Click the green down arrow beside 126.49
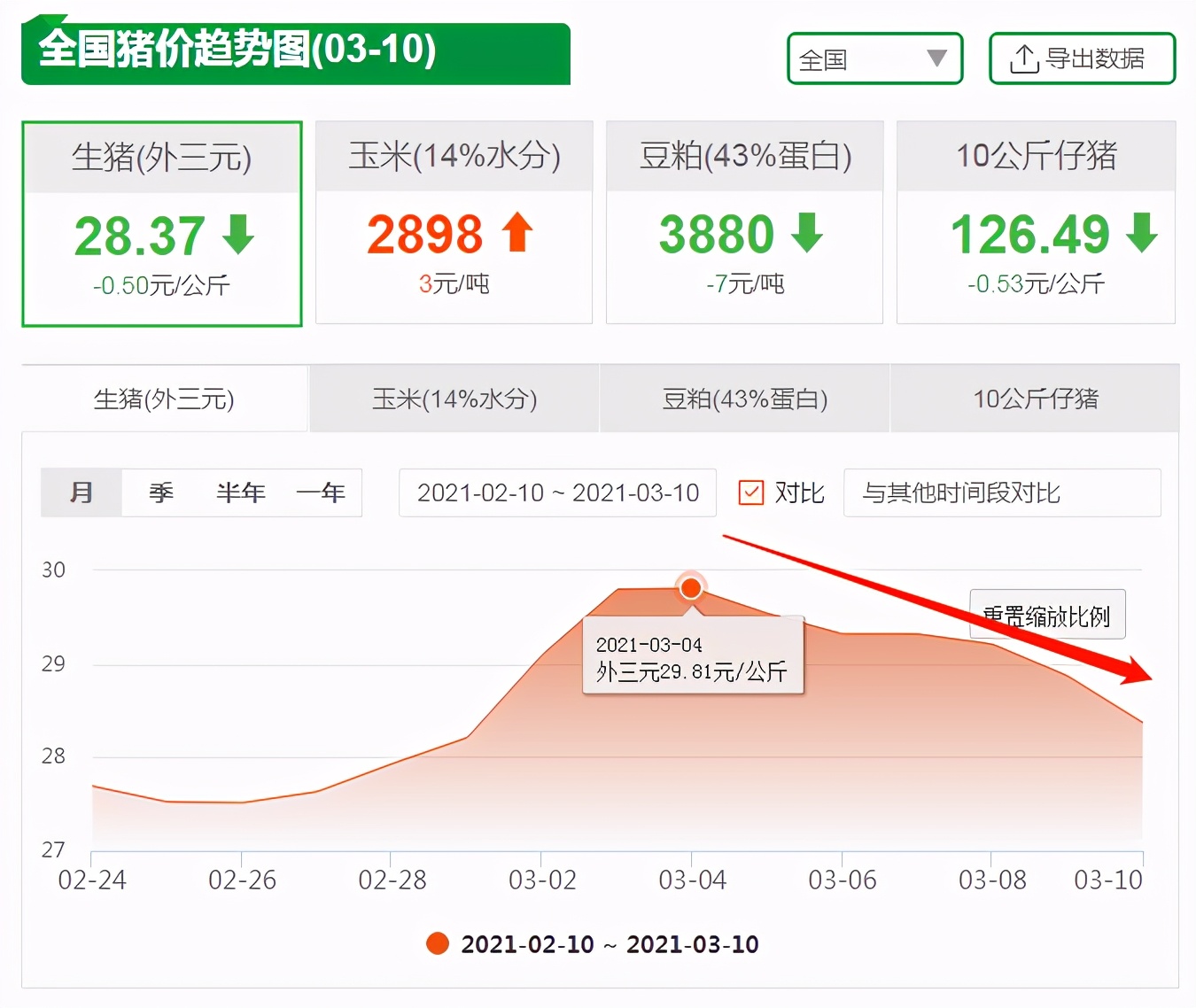Image resolution: width=1196 pixels, height=1008 pixels. [1142, 233]
